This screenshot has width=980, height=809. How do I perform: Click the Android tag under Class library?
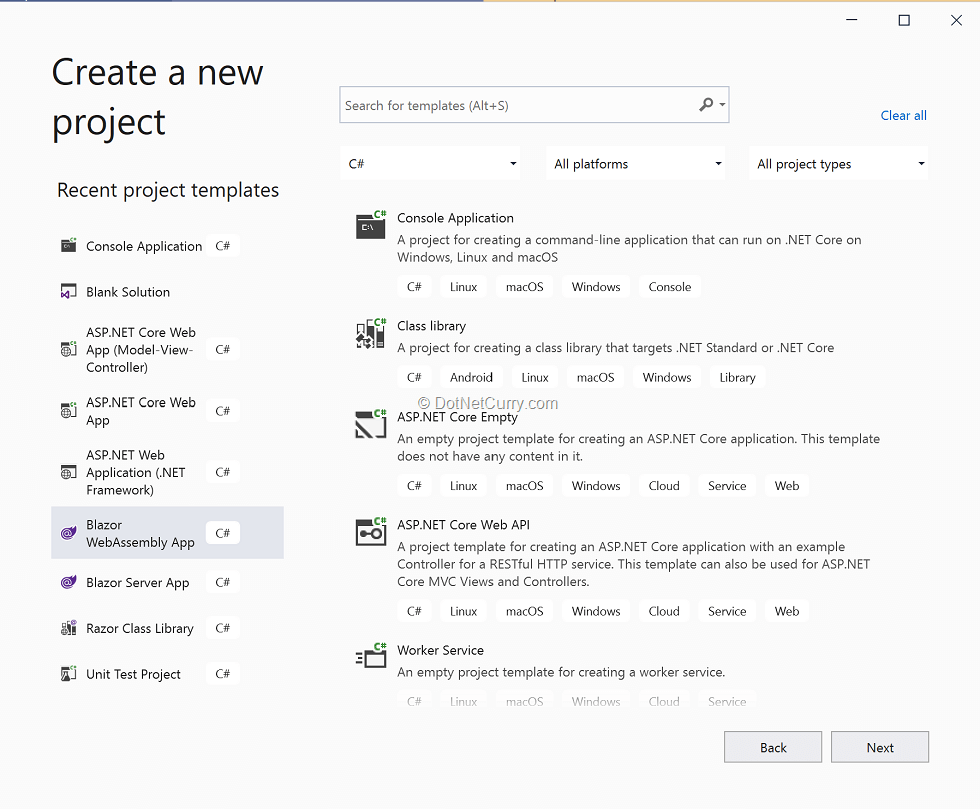[471, 377]
